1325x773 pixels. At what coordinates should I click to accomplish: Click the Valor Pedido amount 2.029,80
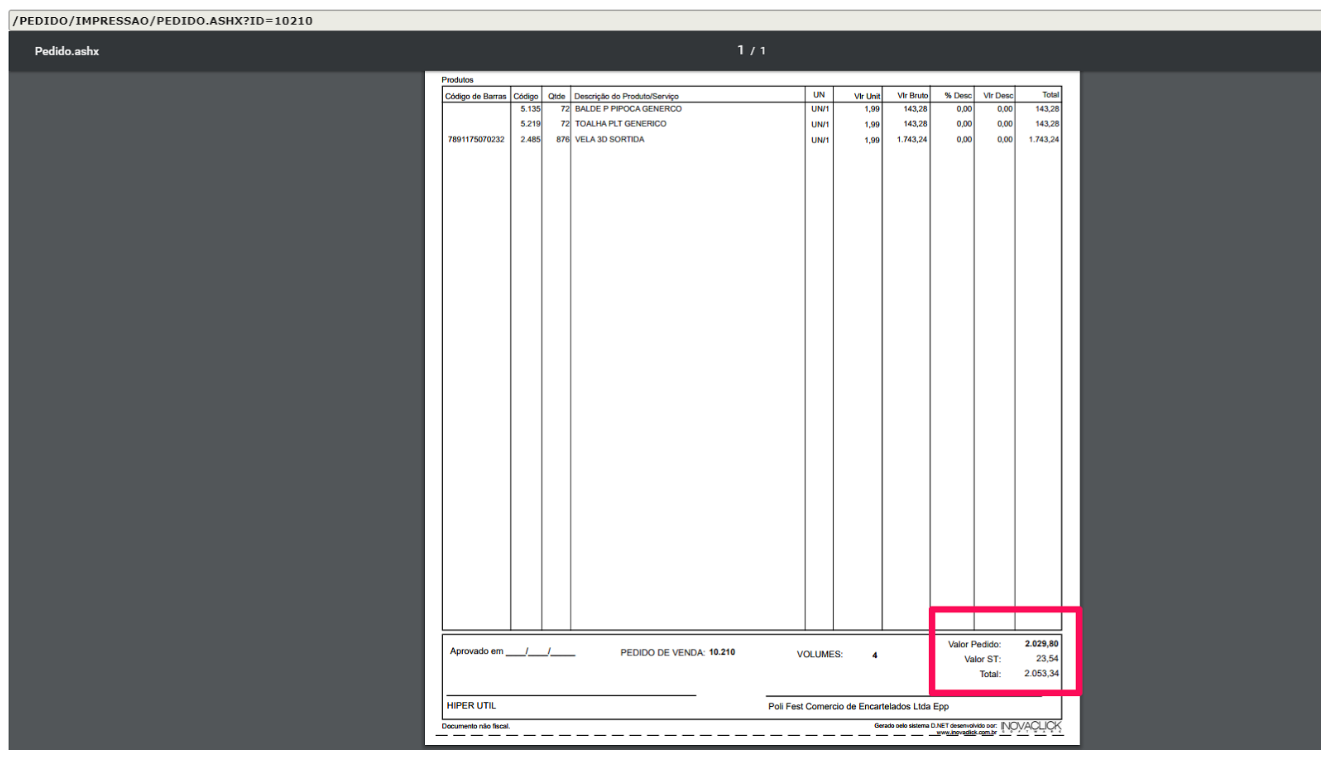tap(1041, 645)
